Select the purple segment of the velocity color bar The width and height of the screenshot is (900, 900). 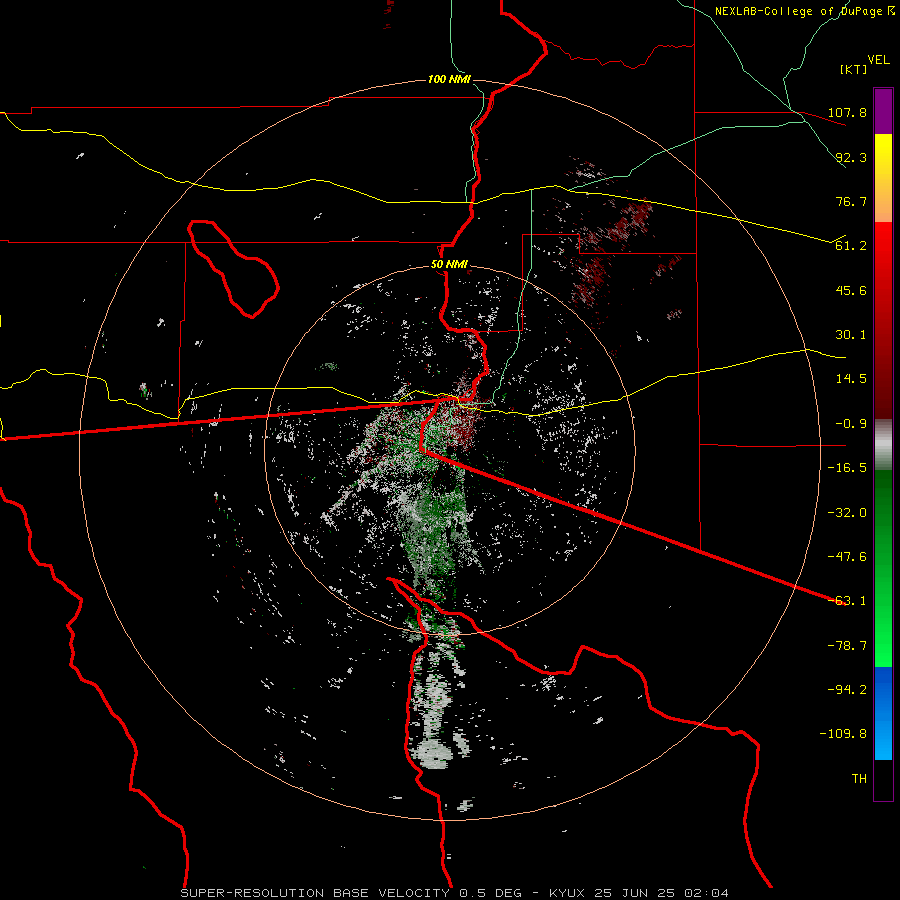coord(883,111)
